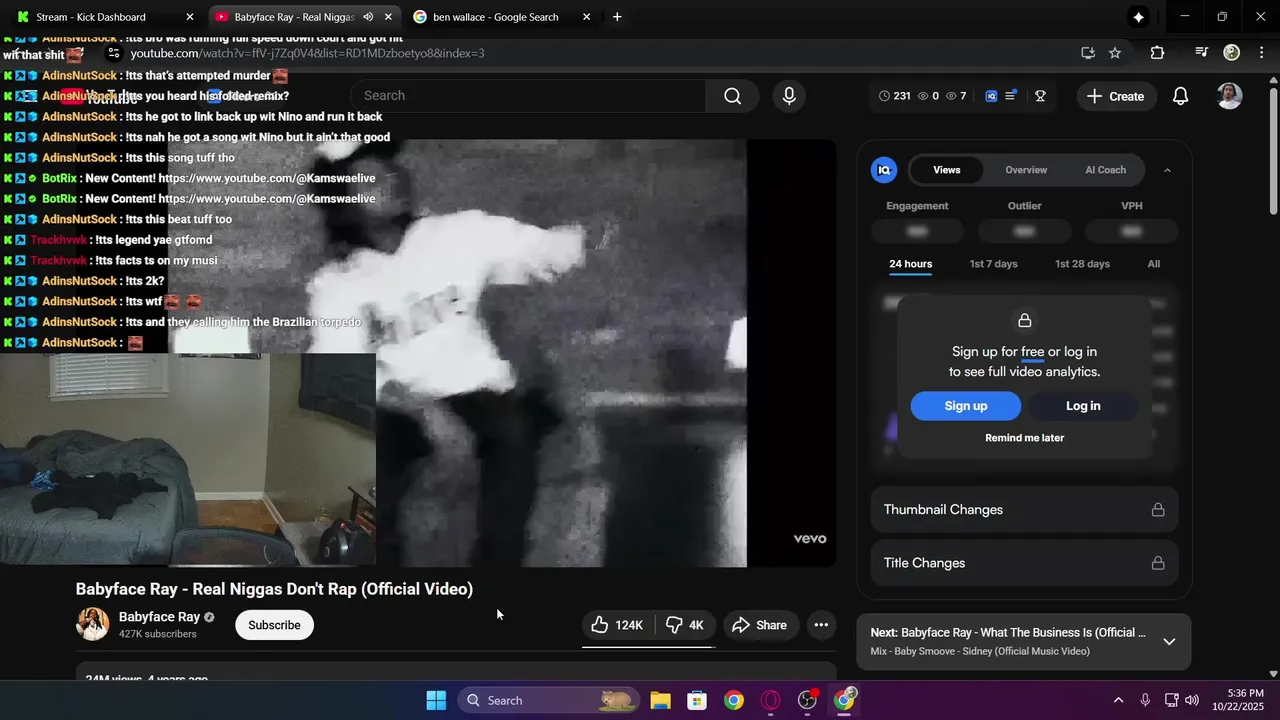Show hidden system tray icons
1280x720 pixels.
tap(1118, 700)
